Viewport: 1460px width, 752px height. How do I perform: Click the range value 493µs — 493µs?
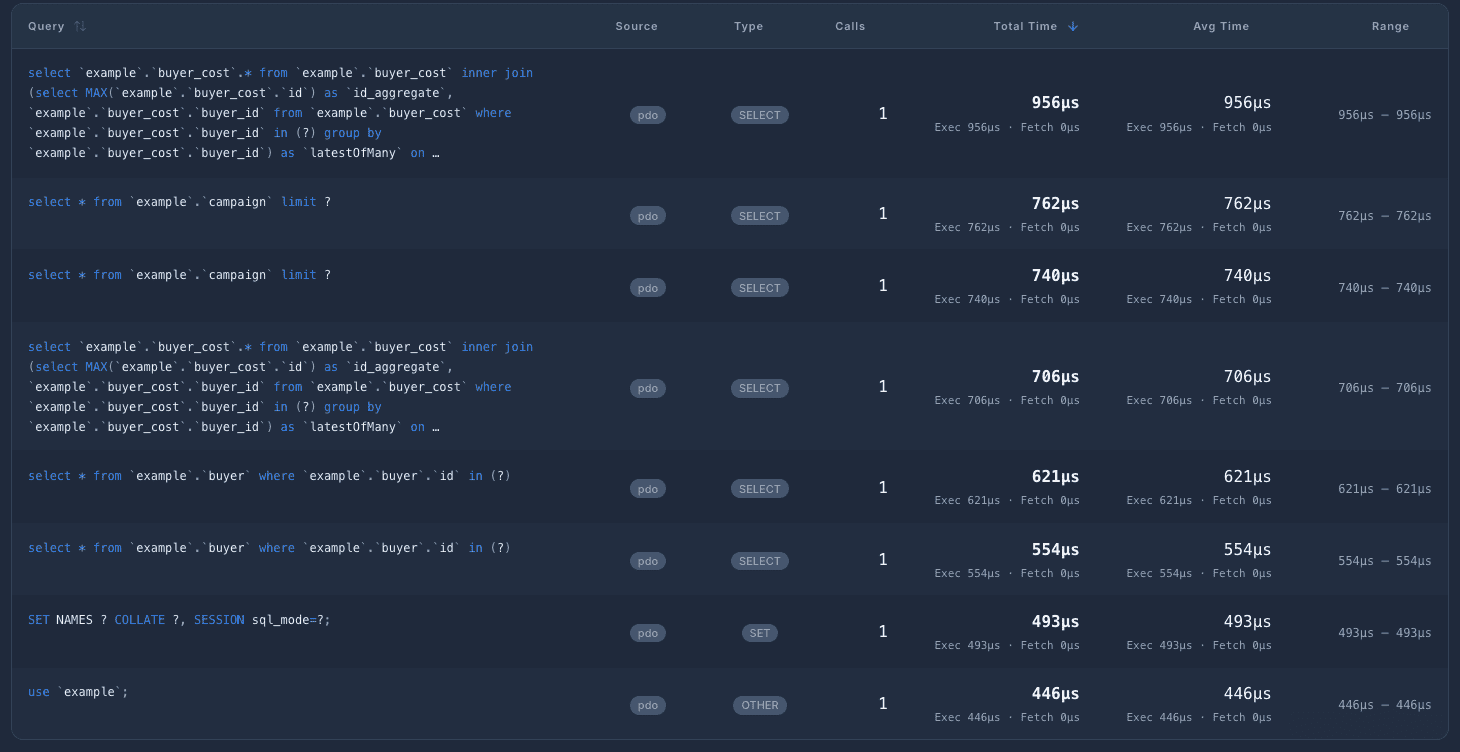1385,633
